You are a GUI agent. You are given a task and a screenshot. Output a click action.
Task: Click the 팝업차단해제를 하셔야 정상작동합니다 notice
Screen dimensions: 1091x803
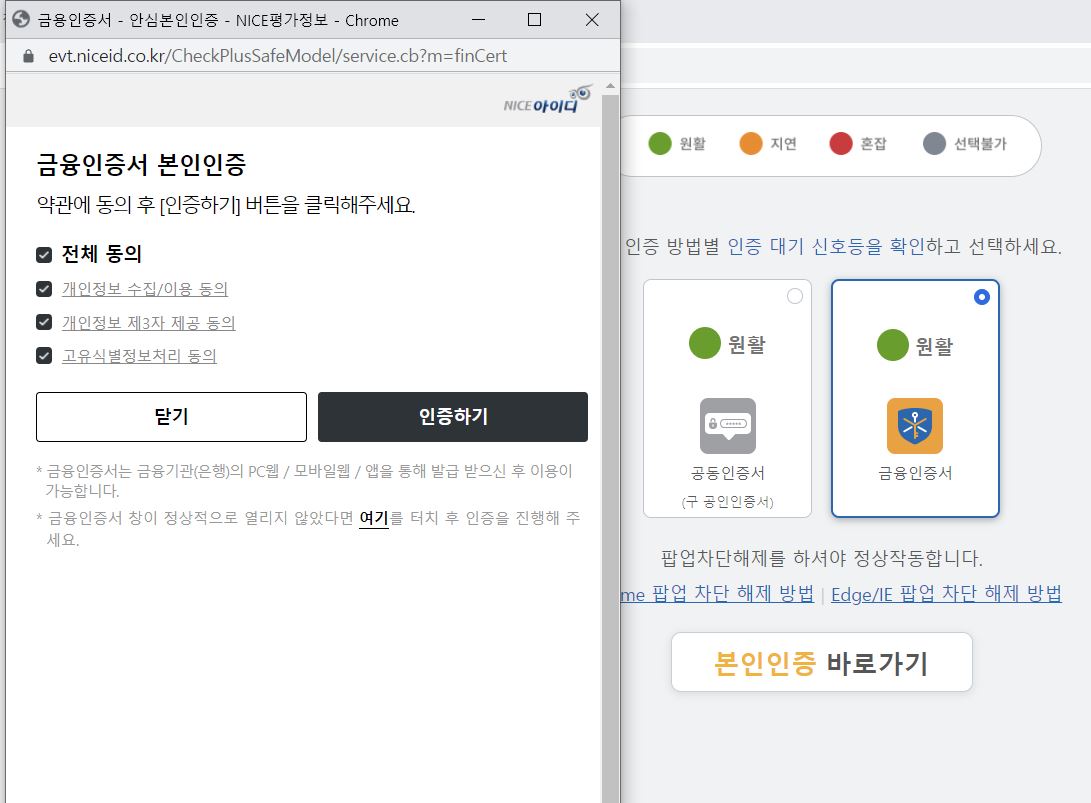click(822, 558)
